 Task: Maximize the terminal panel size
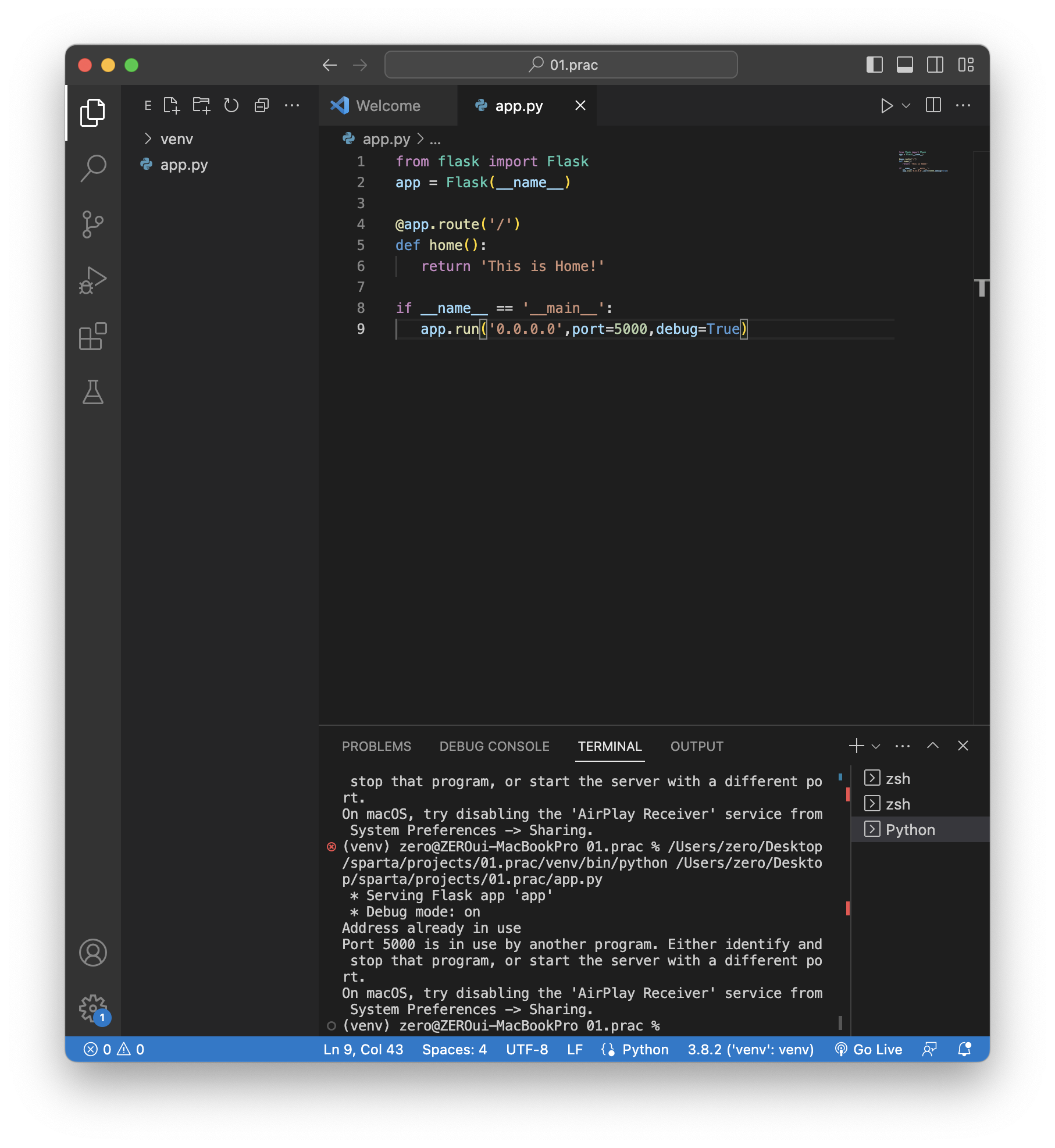pos(933,746)
